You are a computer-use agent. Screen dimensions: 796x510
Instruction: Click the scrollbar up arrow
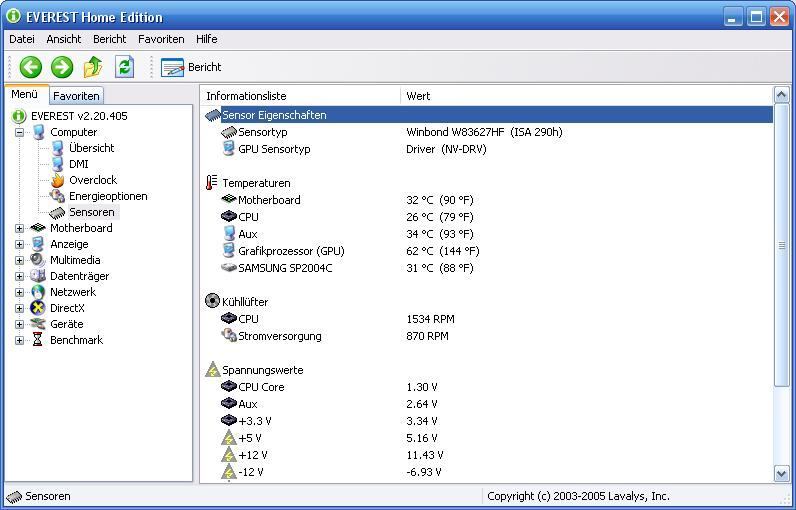pos(781,95)
